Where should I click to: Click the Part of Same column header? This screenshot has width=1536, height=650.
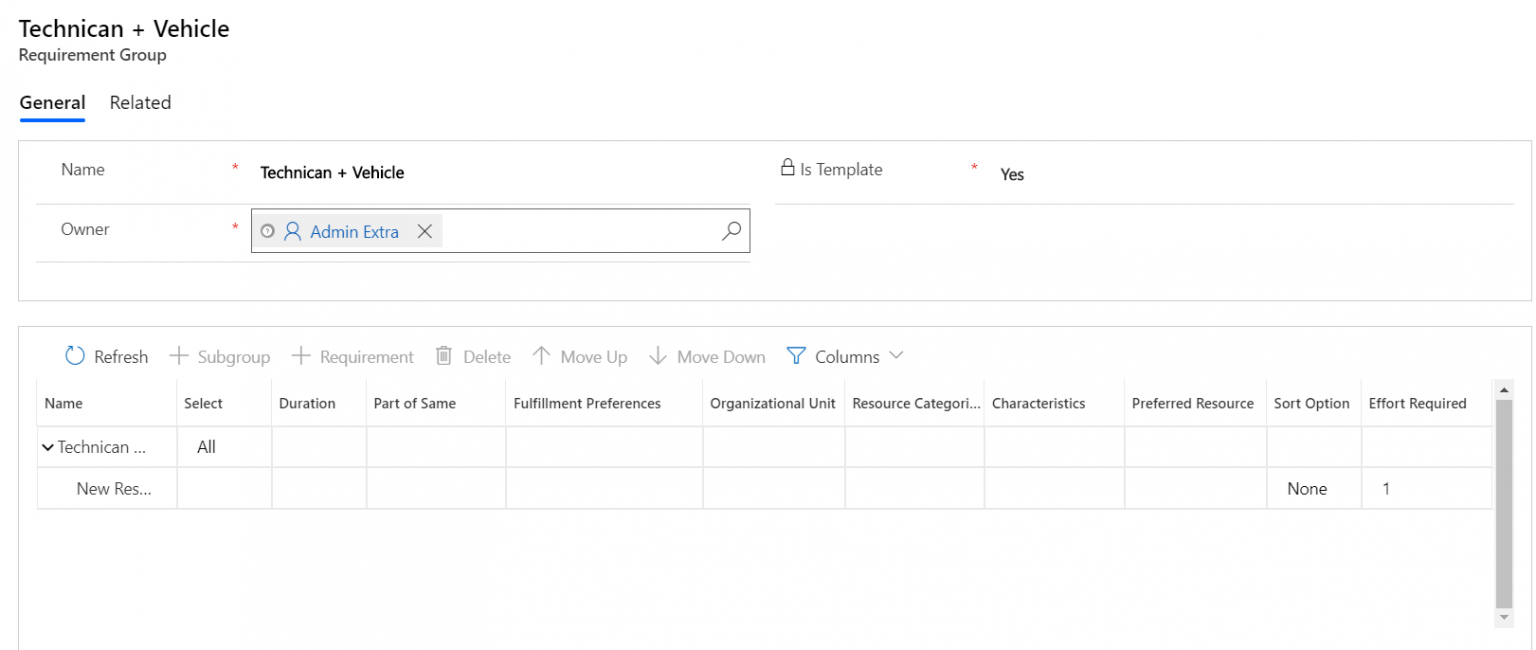[x=436, y=403]
